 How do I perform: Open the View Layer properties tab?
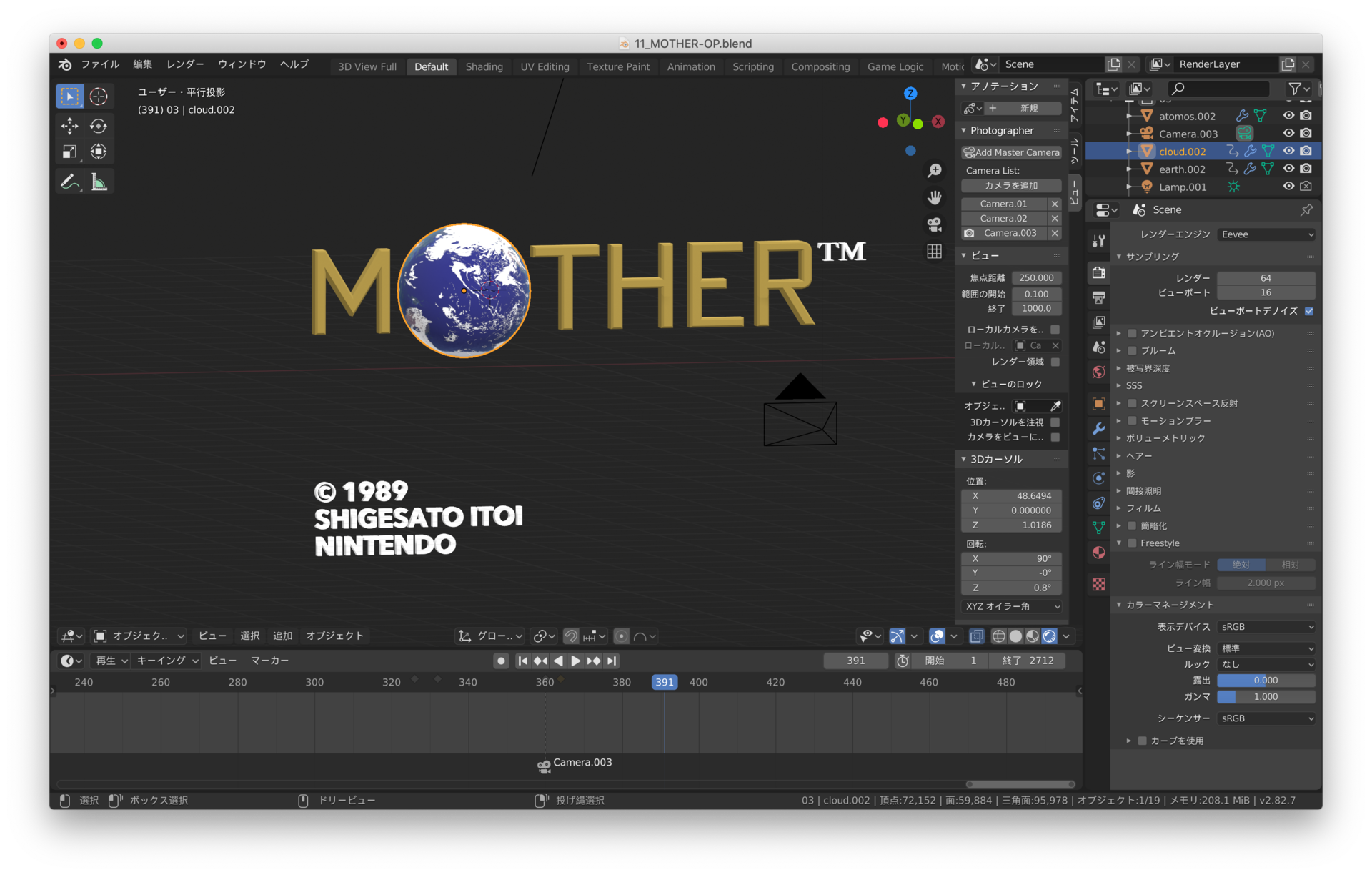(x=1098, y=322)
